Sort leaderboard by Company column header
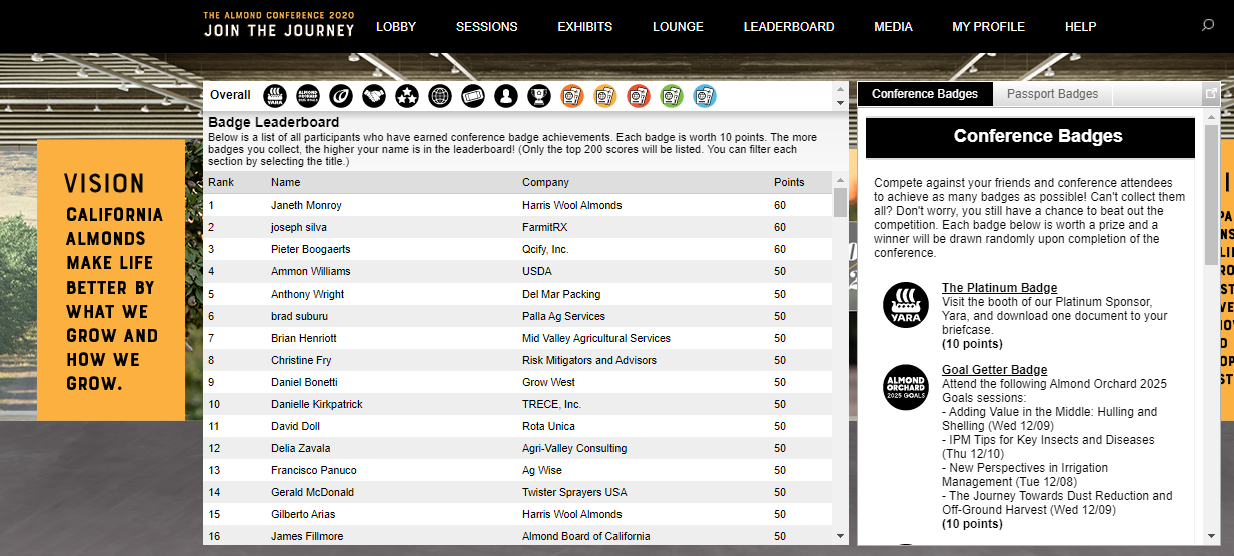The height and width of the screenshot is (556, 1234). [x=545, y=182]
